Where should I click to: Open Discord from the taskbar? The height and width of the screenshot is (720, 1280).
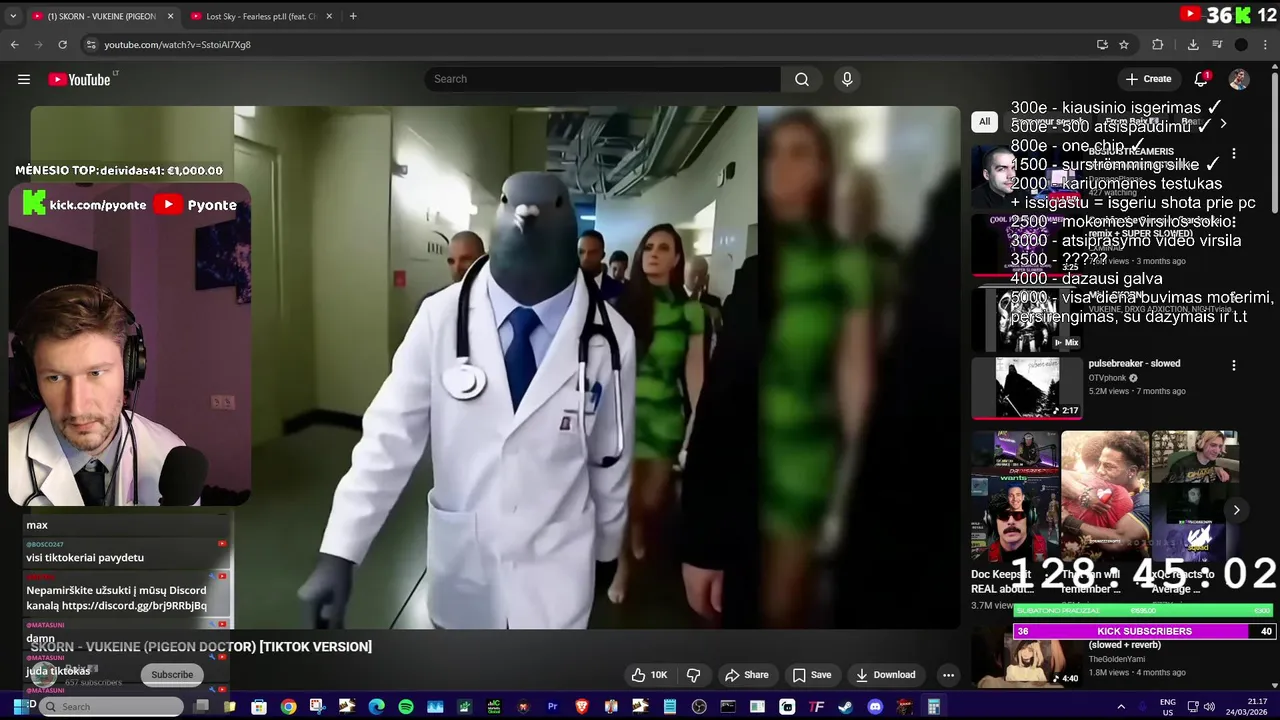(x=875, y=707)
